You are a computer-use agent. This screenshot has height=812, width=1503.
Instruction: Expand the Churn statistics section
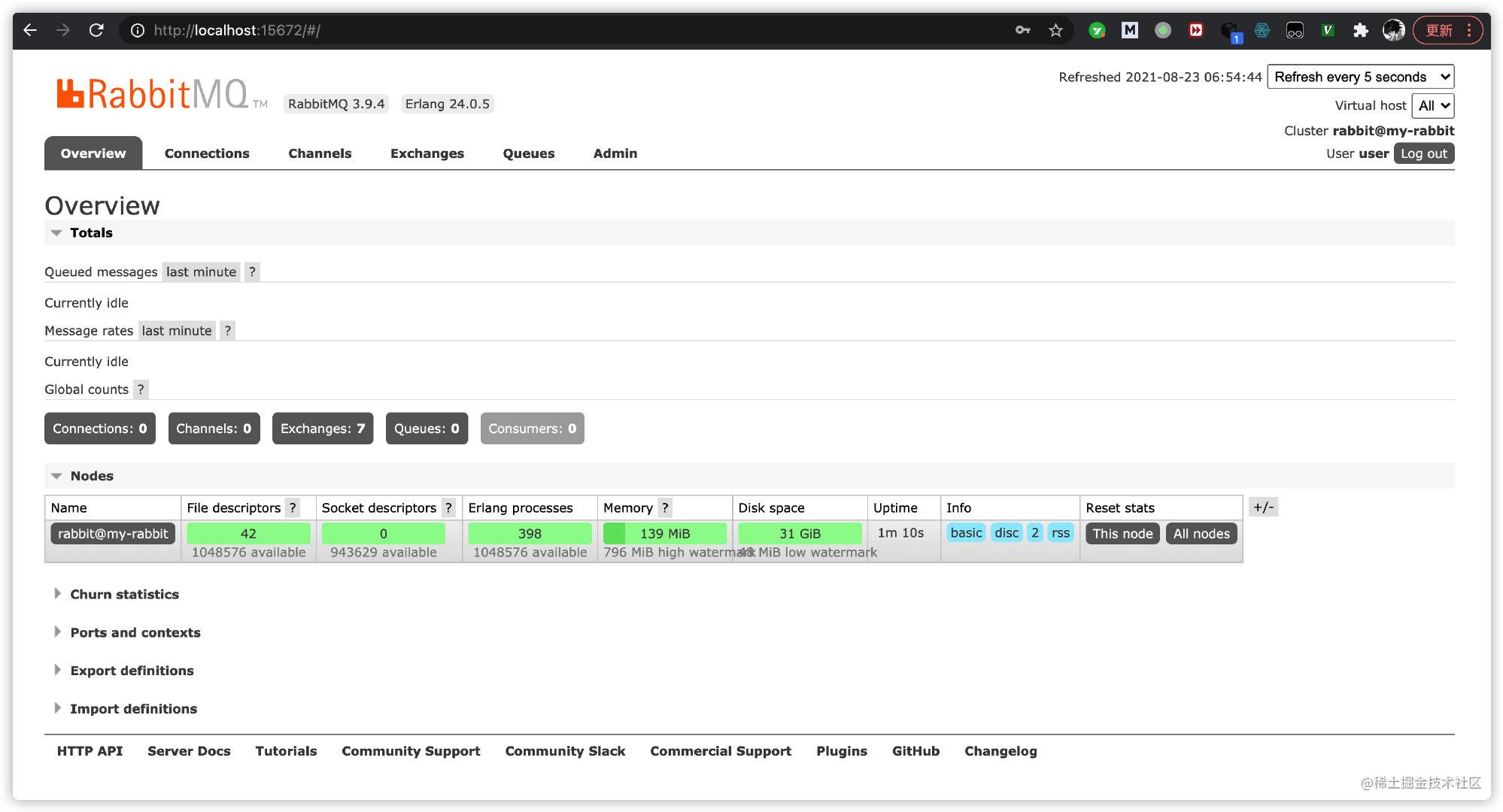124,594
